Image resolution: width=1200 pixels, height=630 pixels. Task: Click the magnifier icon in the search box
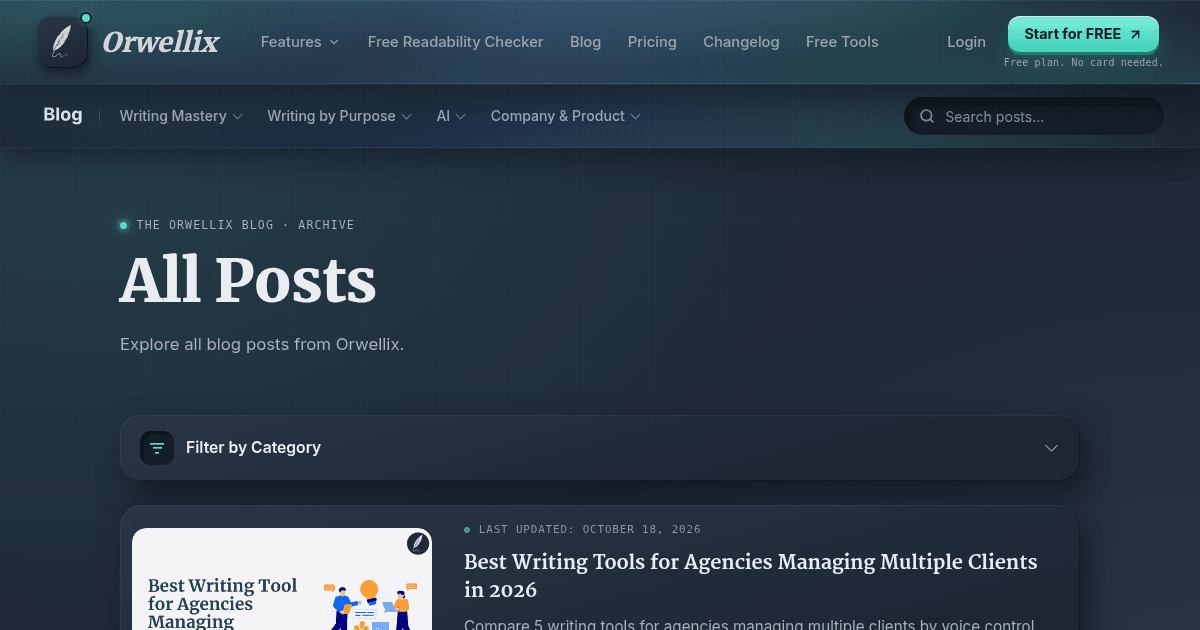pyautogui.click(x=927, y=116)
